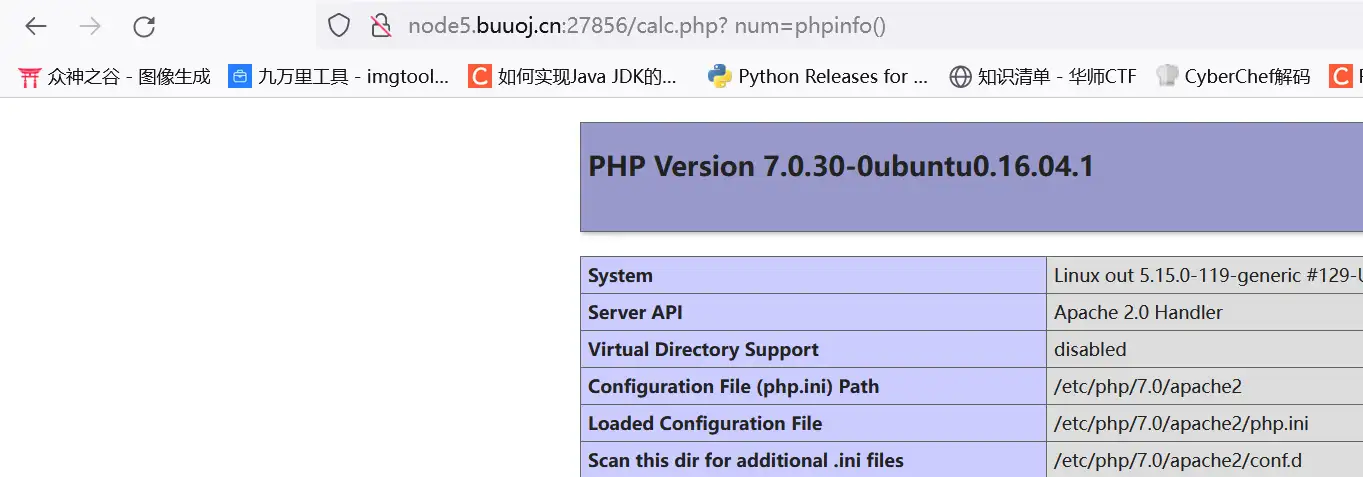Viewport: 1363px width, 477px height.
Task: Open the Python Releases bookmark
Action: tap(818, 76)
